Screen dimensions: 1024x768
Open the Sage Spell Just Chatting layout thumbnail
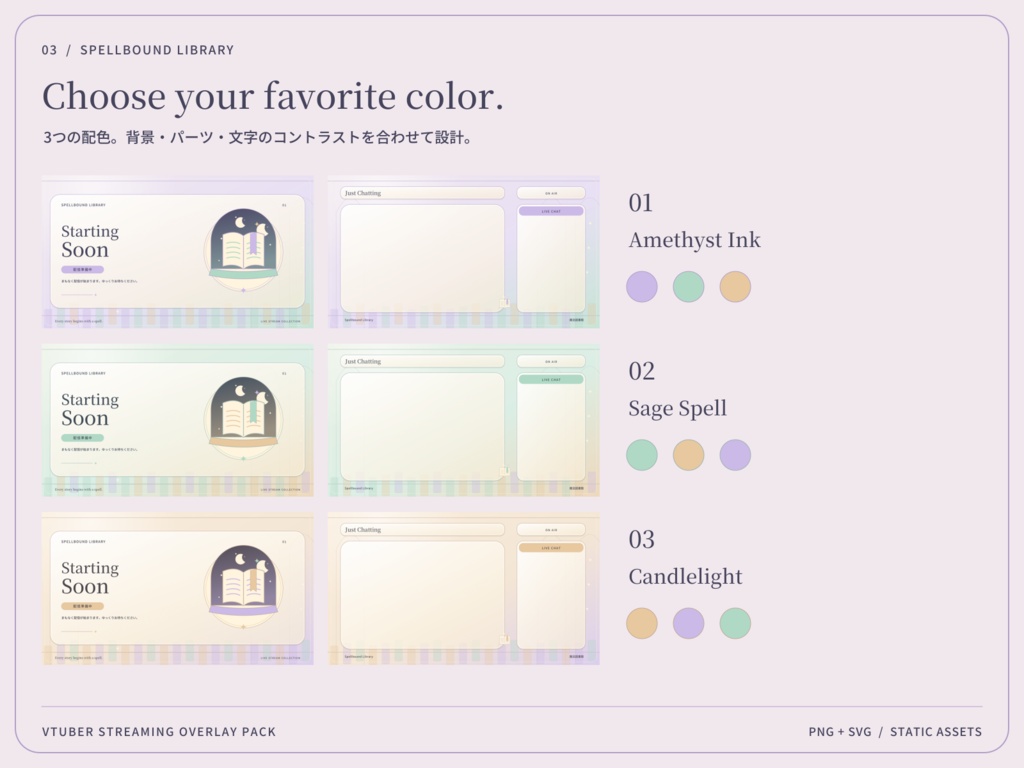464,420
